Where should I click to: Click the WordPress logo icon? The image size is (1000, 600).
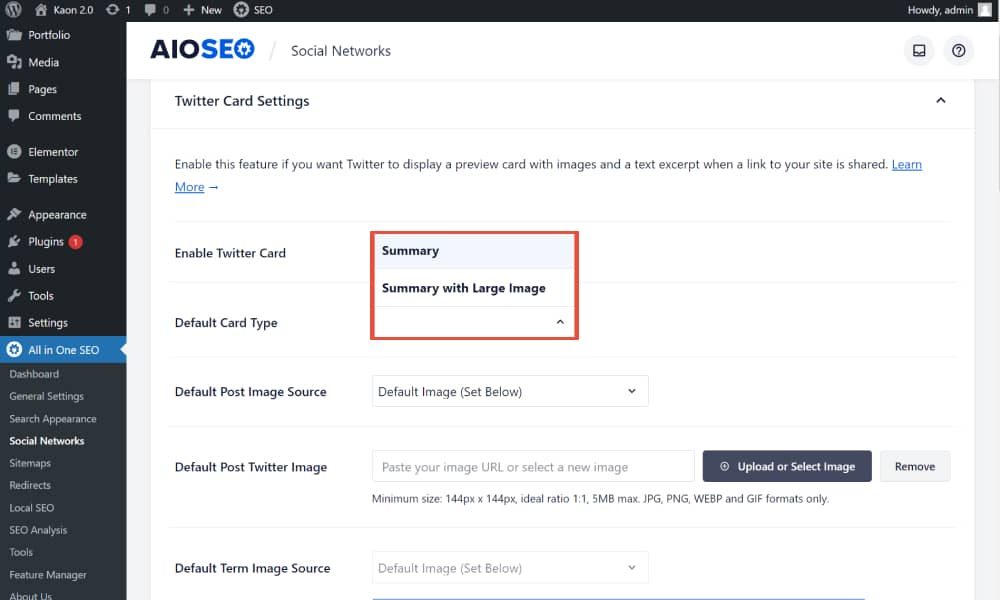(13, 10)
